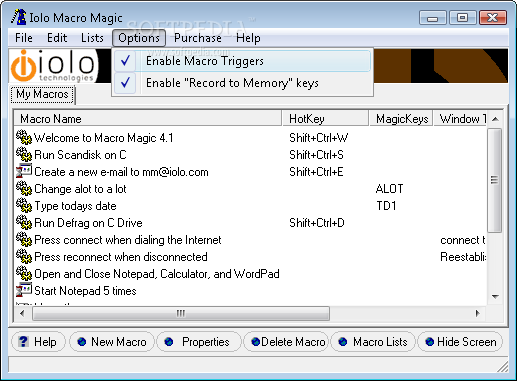Click the window icon beside Start Notepad 5 times

[x=24, y=290]
